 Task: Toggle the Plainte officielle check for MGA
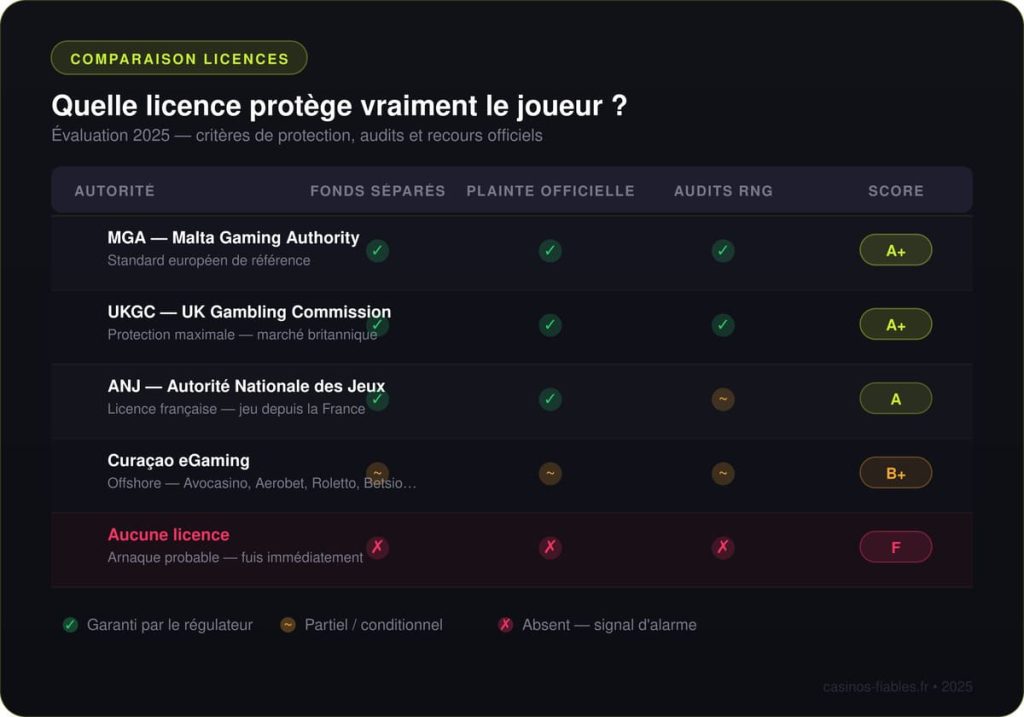click(x=550, y=250)
